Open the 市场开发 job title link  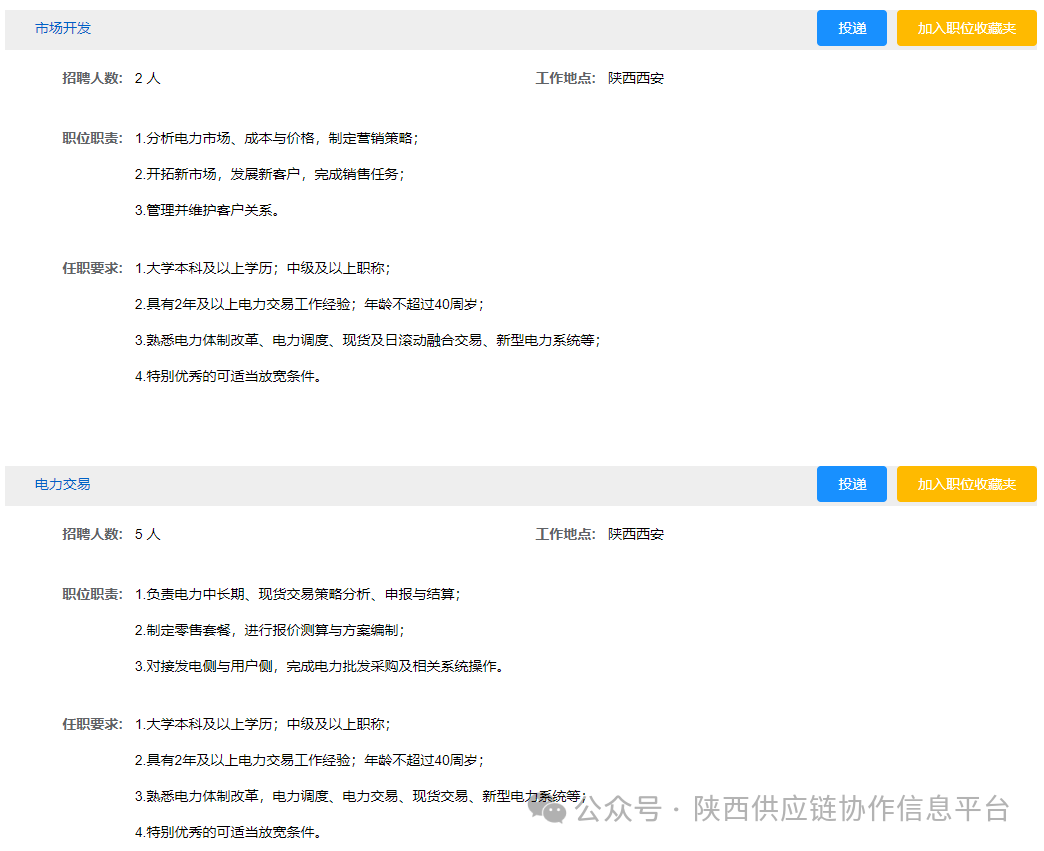coord(63,28)
